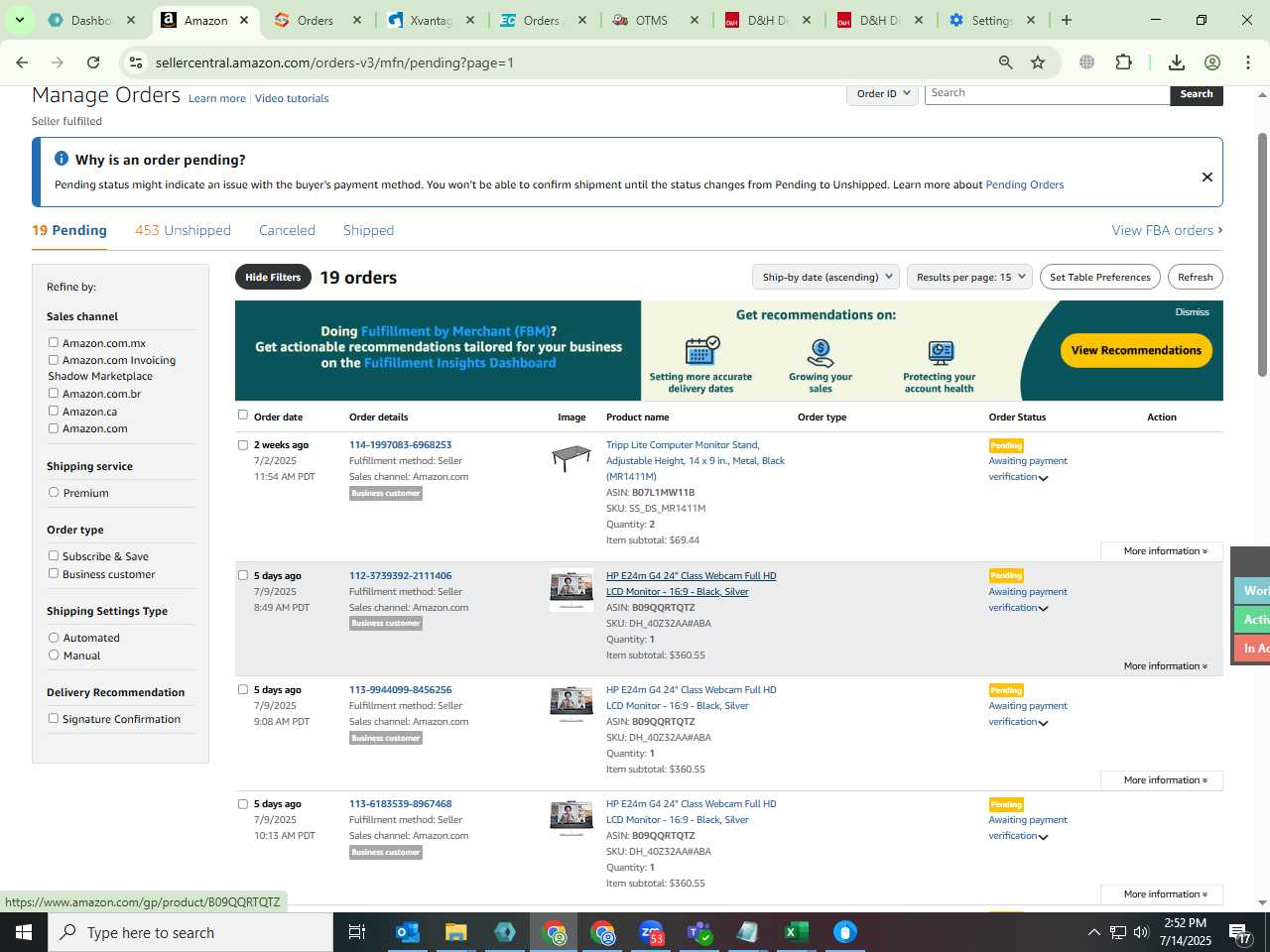
Task: Open the tab search chevron in Chrome
Action: click(x=20, y=20)
